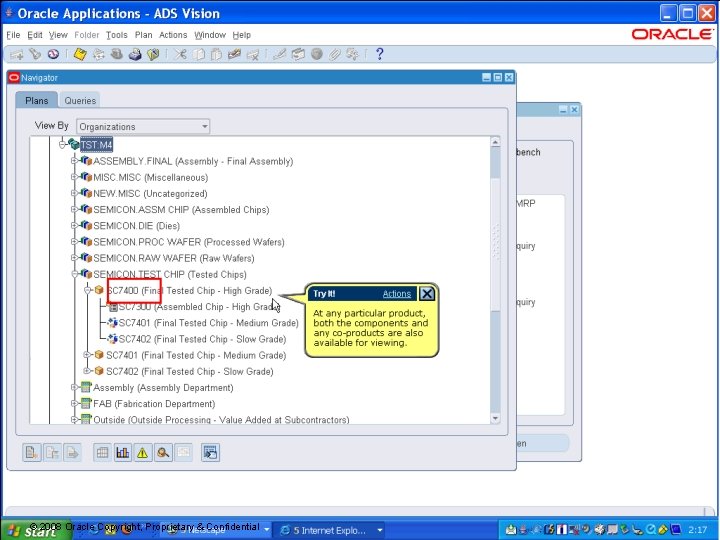Screen dimensions: 720x540
Task: Collapse the TST:M4 tree node
Action: 62,145
